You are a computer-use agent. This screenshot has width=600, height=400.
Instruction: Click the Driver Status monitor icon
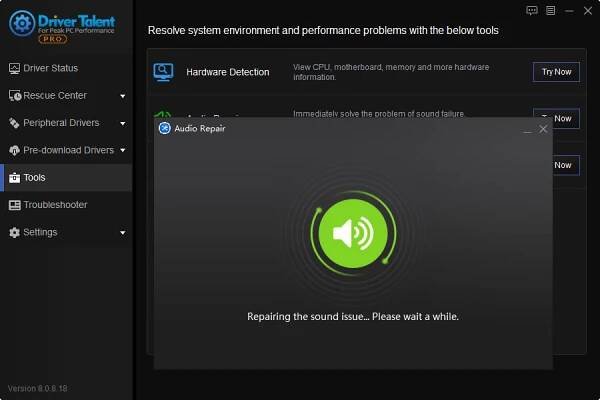[14, 68]
